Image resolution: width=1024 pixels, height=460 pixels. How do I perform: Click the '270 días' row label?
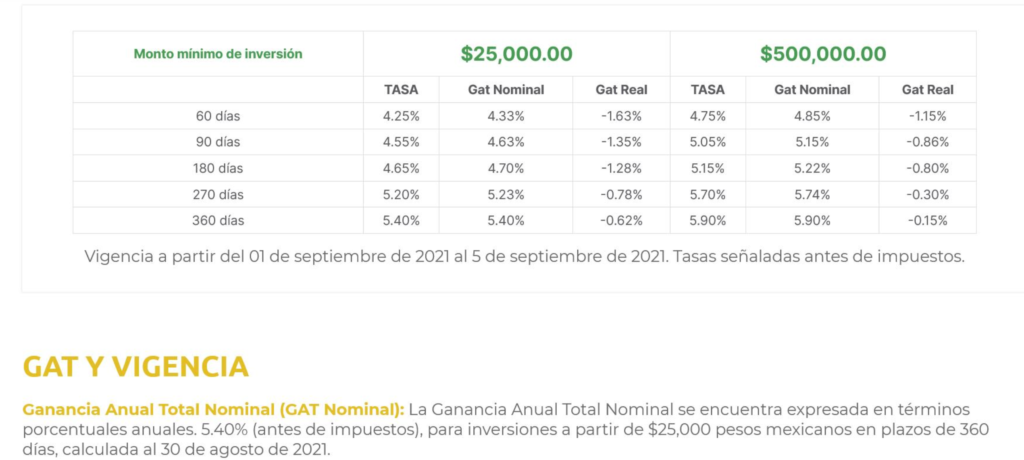click(218, 195)
